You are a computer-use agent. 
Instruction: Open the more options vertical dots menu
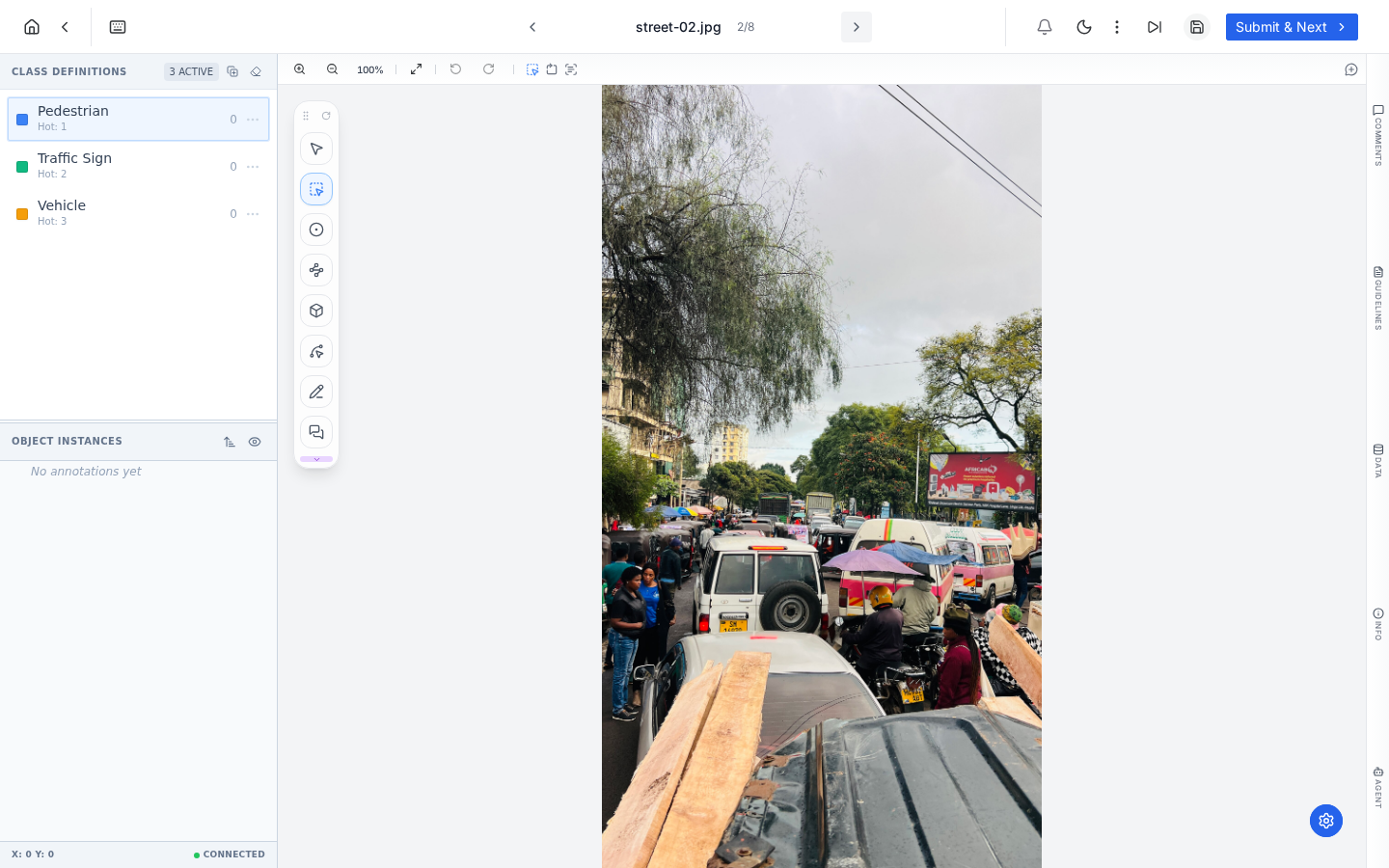(x=1117, y=27)
